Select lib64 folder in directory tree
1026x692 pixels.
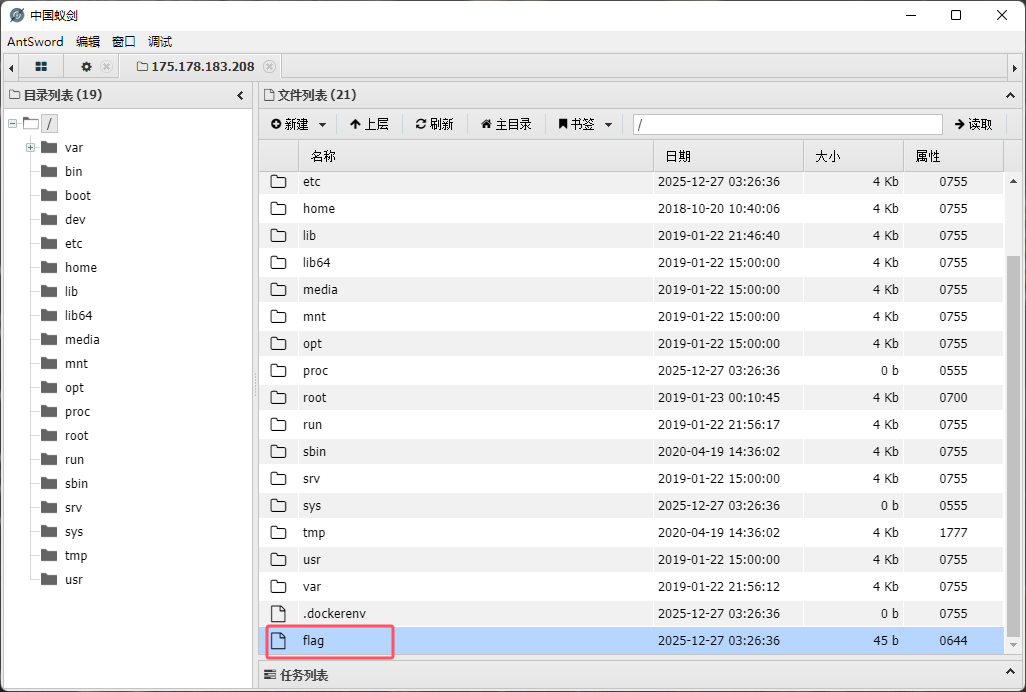[x=79, y=315]
